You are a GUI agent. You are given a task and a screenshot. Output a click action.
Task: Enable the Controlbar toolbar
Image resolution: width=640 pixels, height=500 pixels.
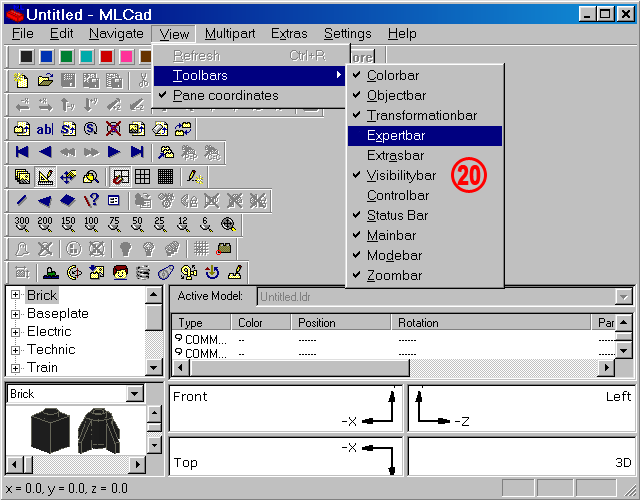point(424,196)
